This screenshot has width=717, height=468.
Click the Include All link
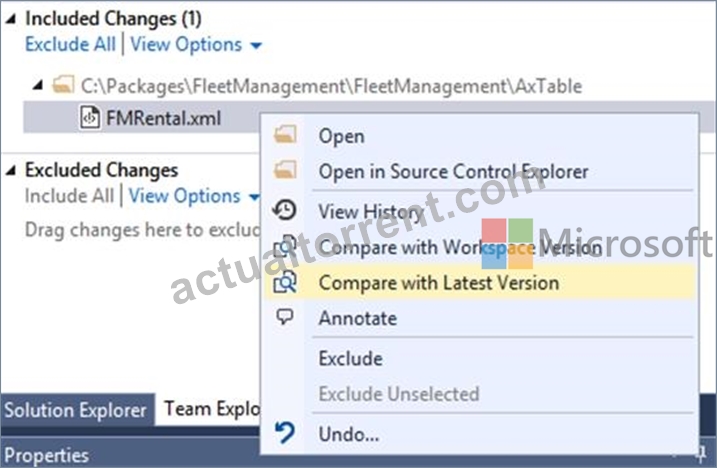coord(69,196)
